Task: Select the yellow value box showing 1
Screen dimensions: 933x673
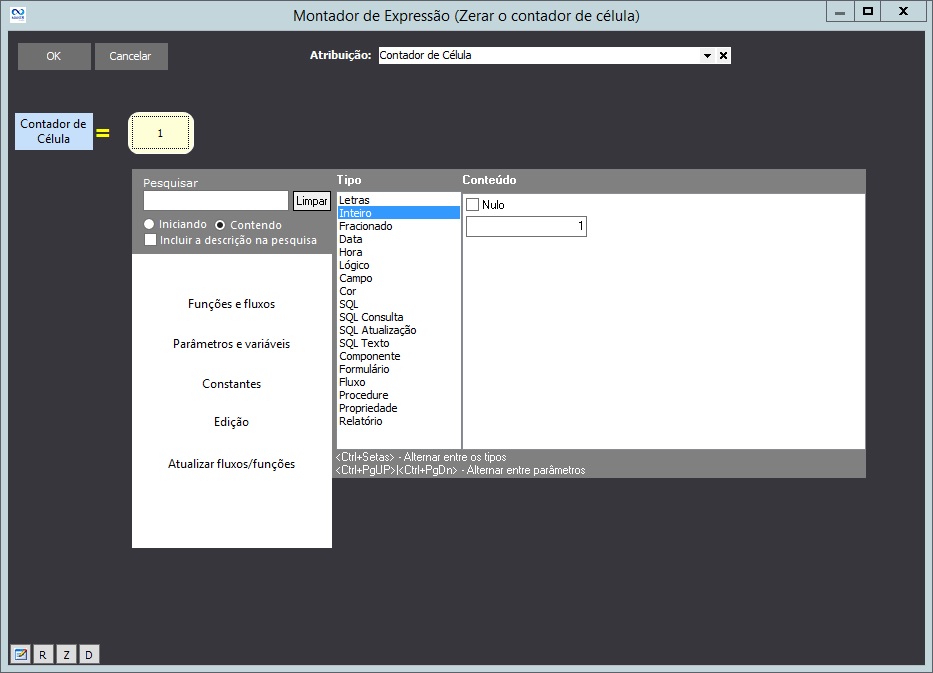Action: (160, 133)
